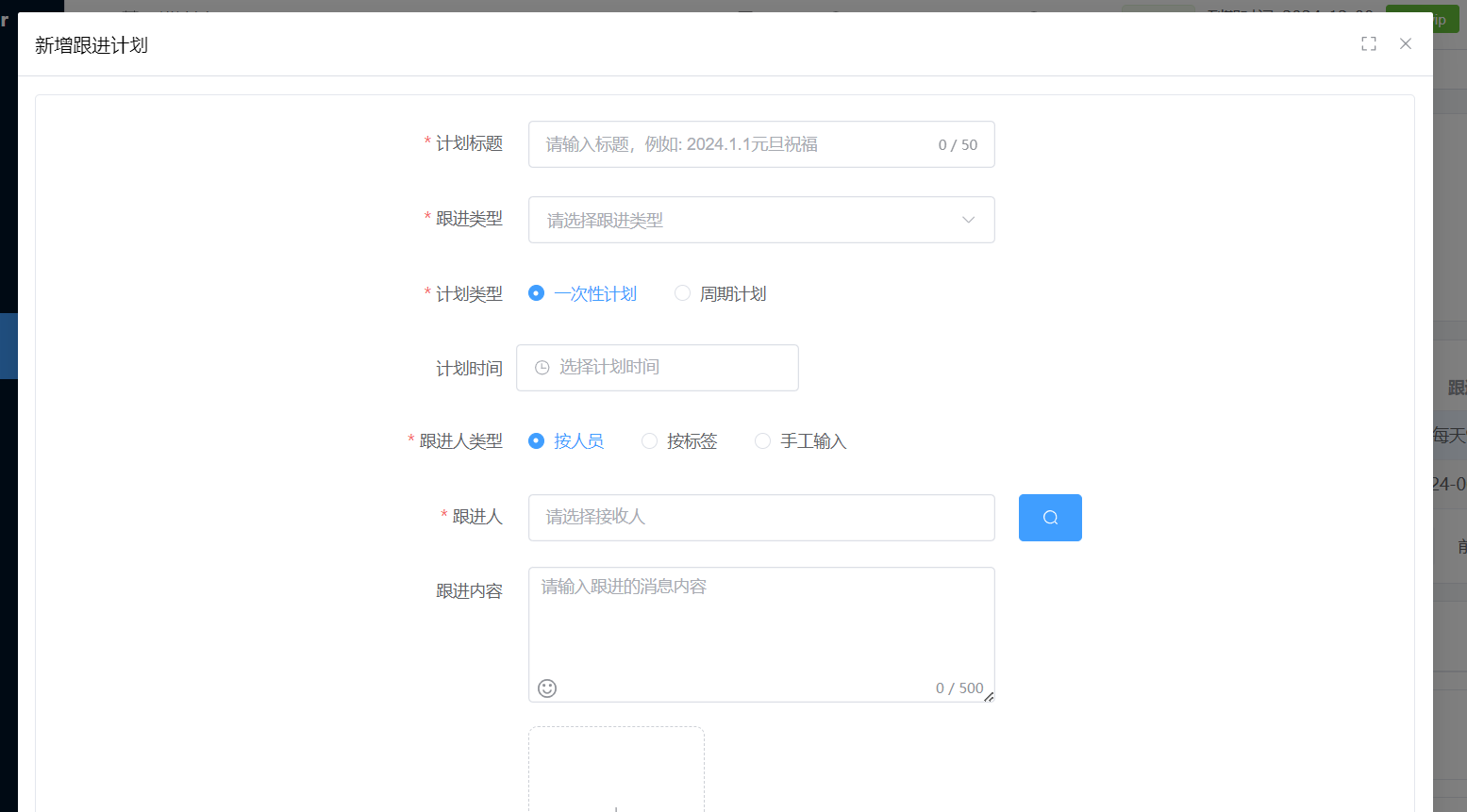Click the 一次性计划 radio button
This screenshot has width=1467, height=812.
click(x=536, y=293)
